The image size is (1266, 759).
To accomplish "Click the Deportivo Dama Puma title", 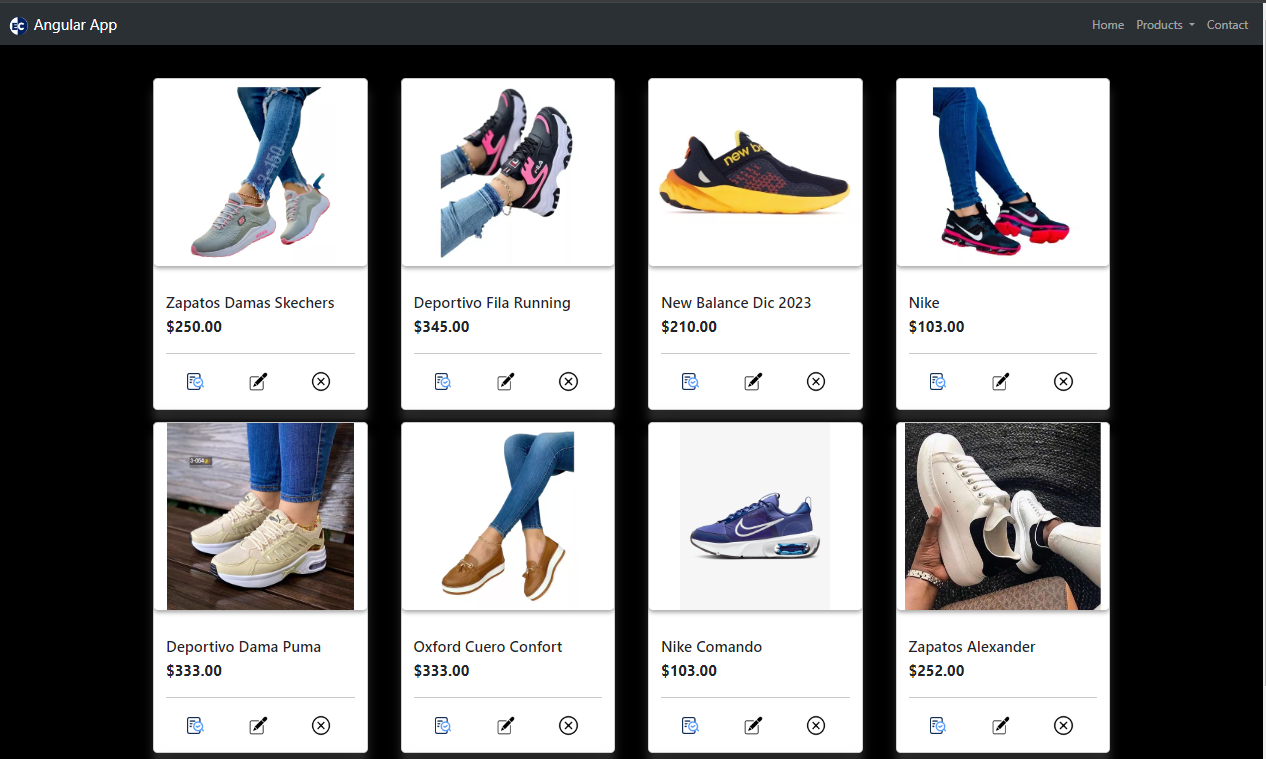I will point(244,647).
